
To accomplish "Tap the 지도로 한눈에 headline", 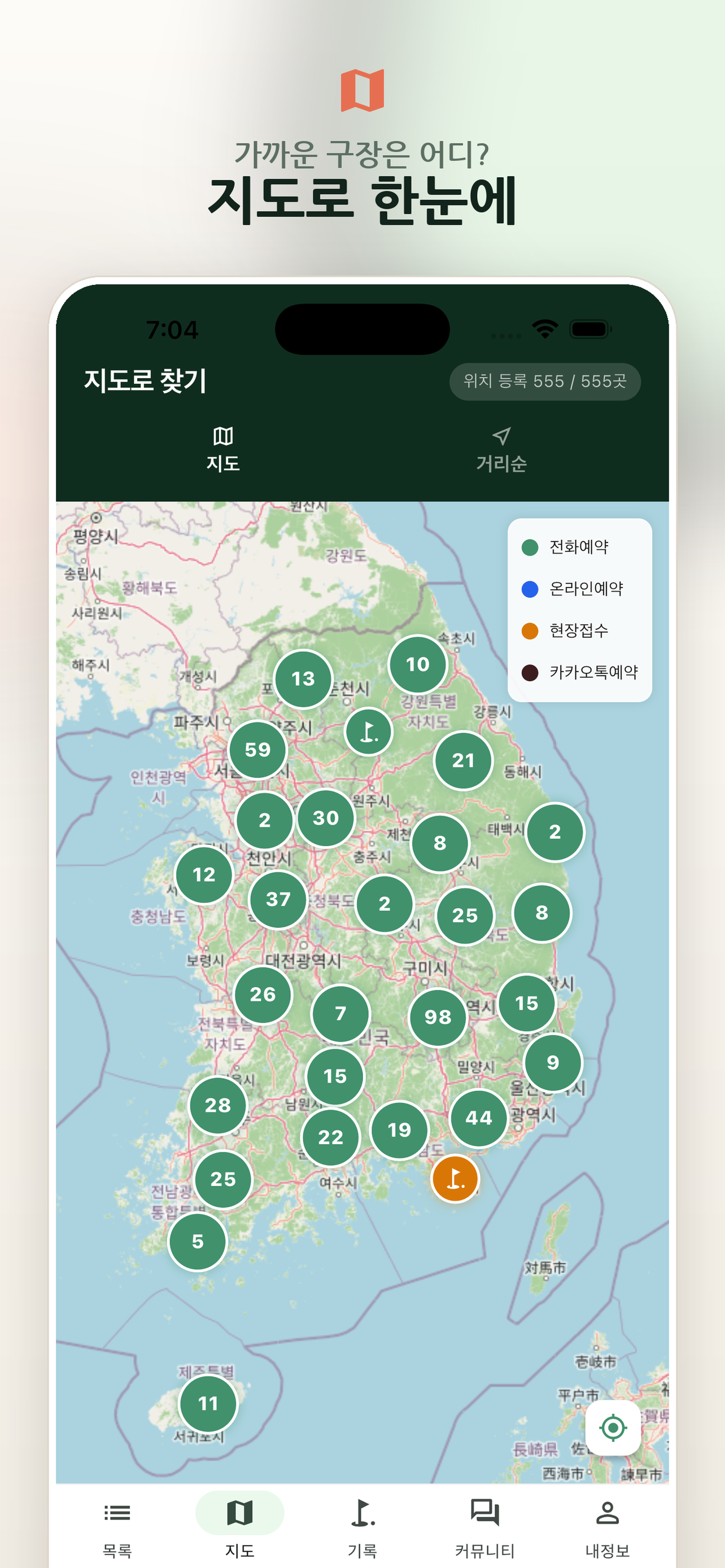I will click(362, 200).
